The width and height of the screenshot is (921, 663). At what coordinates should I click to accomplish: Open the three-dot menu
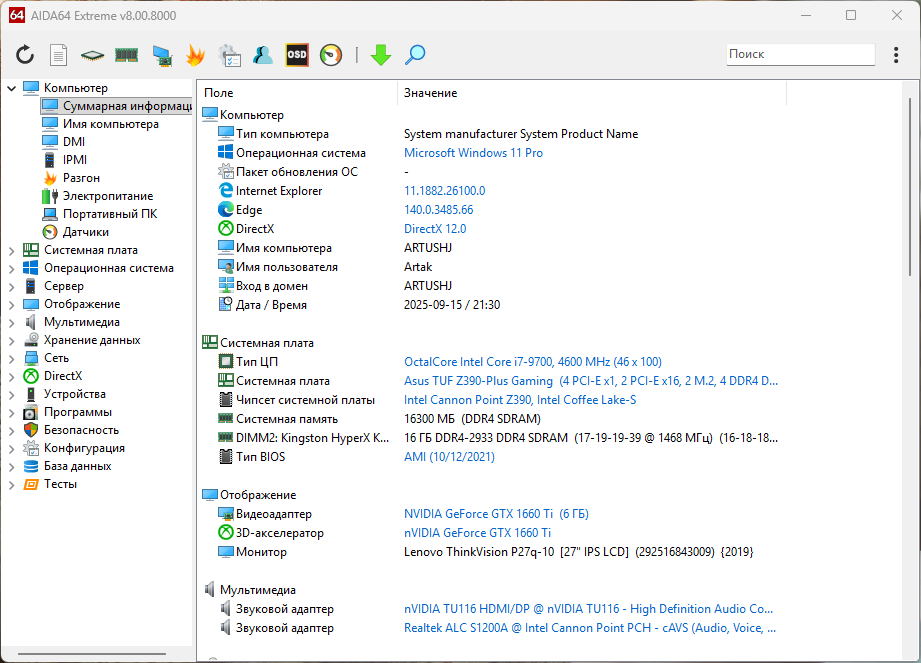click(x=896, y=55)
